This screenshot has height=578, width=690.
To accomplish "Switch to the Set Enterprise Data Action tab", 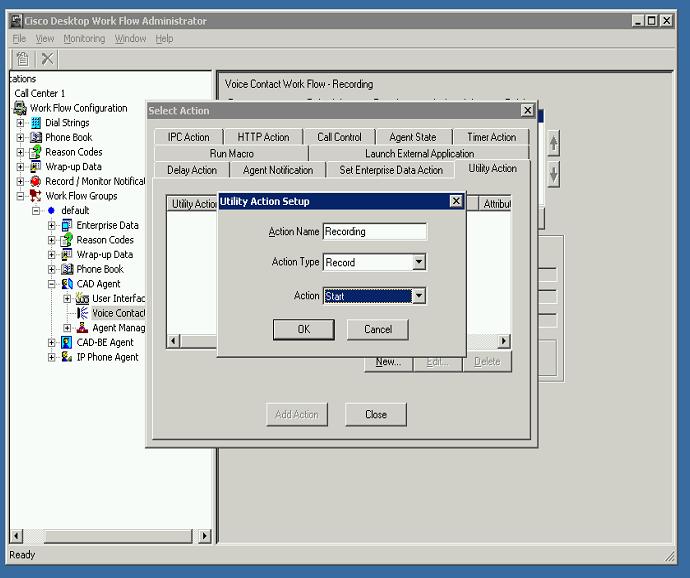I will [391, 170].
